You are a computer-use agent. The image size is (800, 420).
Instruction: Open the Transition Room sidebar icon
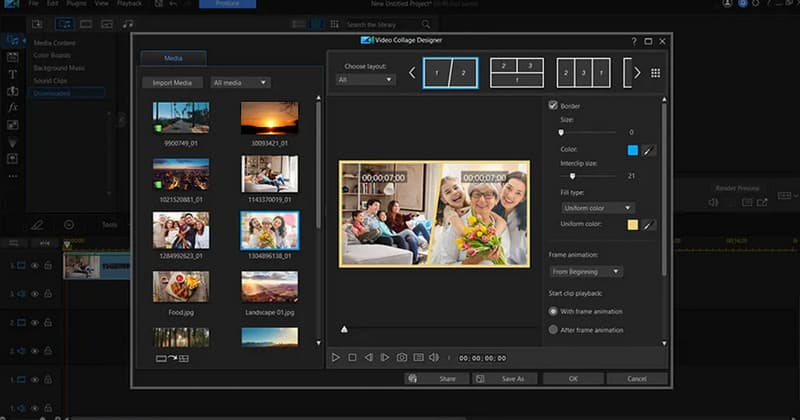pyautogui.click(x=13, y=91)
